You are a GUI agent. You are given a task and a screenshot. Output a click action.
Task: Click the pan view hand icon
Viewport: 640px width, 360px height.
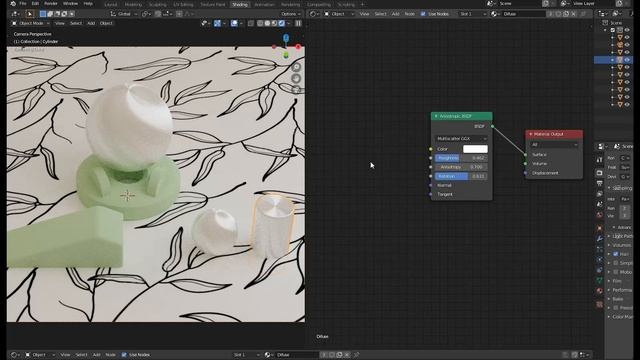click(296, 78)
